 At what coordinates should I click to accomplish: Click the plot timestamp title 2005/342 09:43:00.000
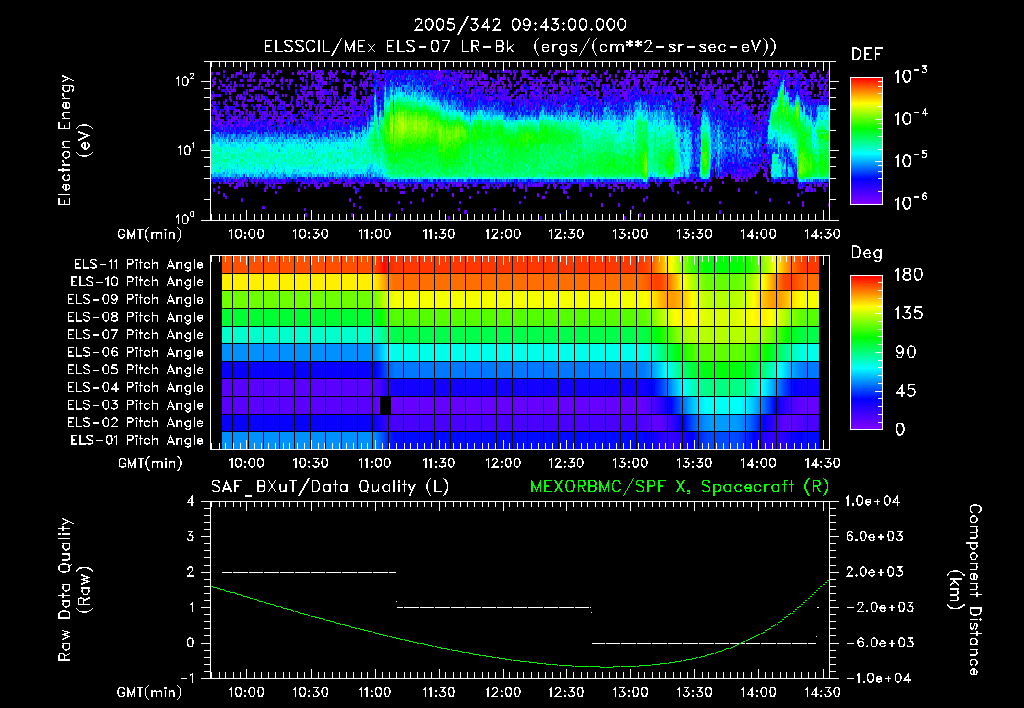pyautogui.click(x=520, y=25)
